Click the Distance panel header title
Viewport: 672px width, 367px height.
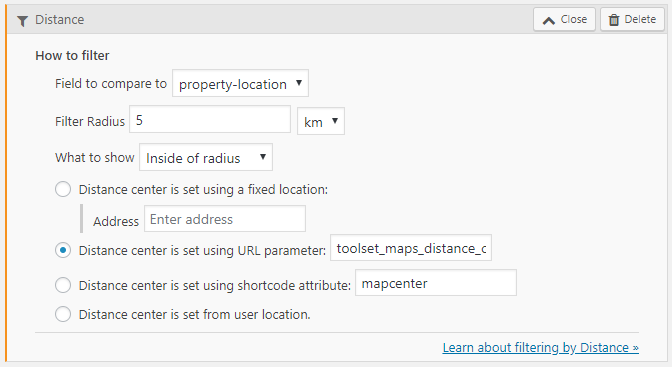(x=60, y=20)
